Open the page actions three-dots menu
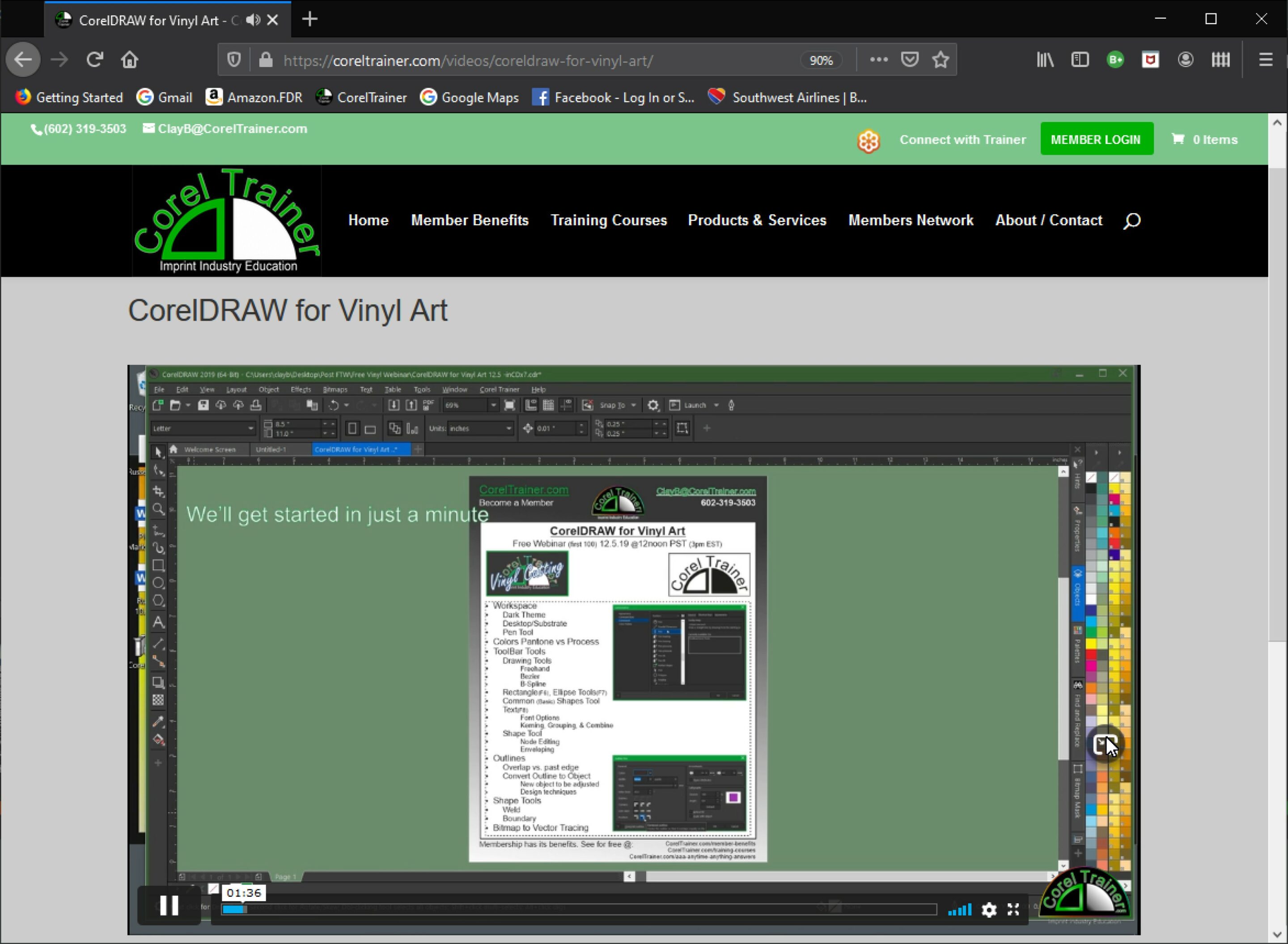The width and height of the screenshot is (1288, 944). tap(879, 59)
